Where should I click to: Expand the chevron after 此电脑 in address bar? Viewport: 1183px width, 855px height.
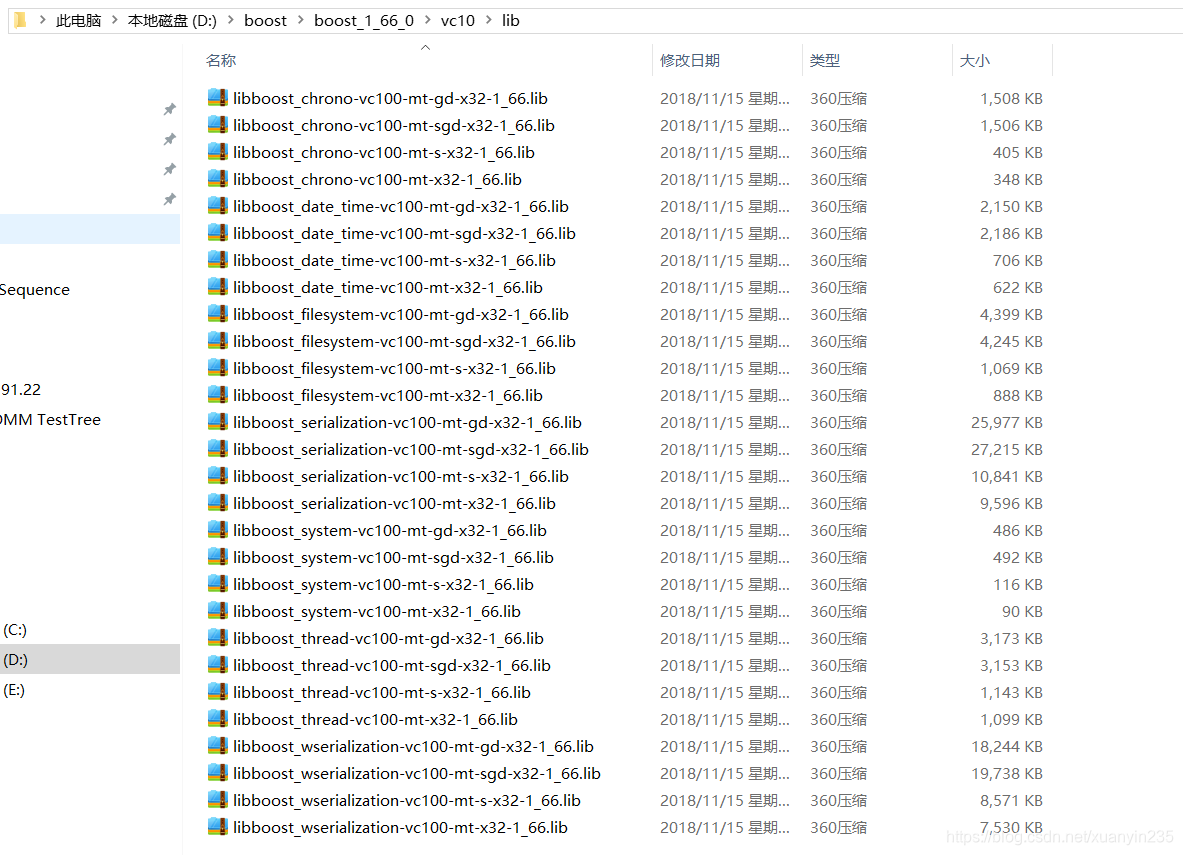115,20
